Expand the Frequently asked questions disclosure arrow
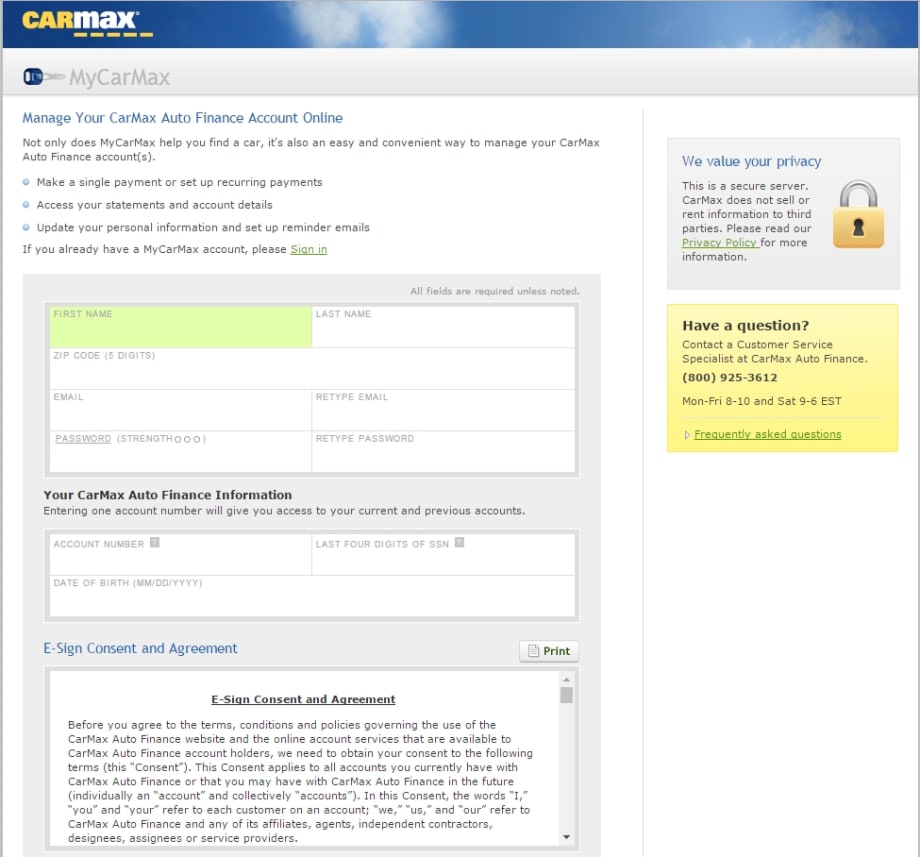920x857 pixels. pos(687,434)
